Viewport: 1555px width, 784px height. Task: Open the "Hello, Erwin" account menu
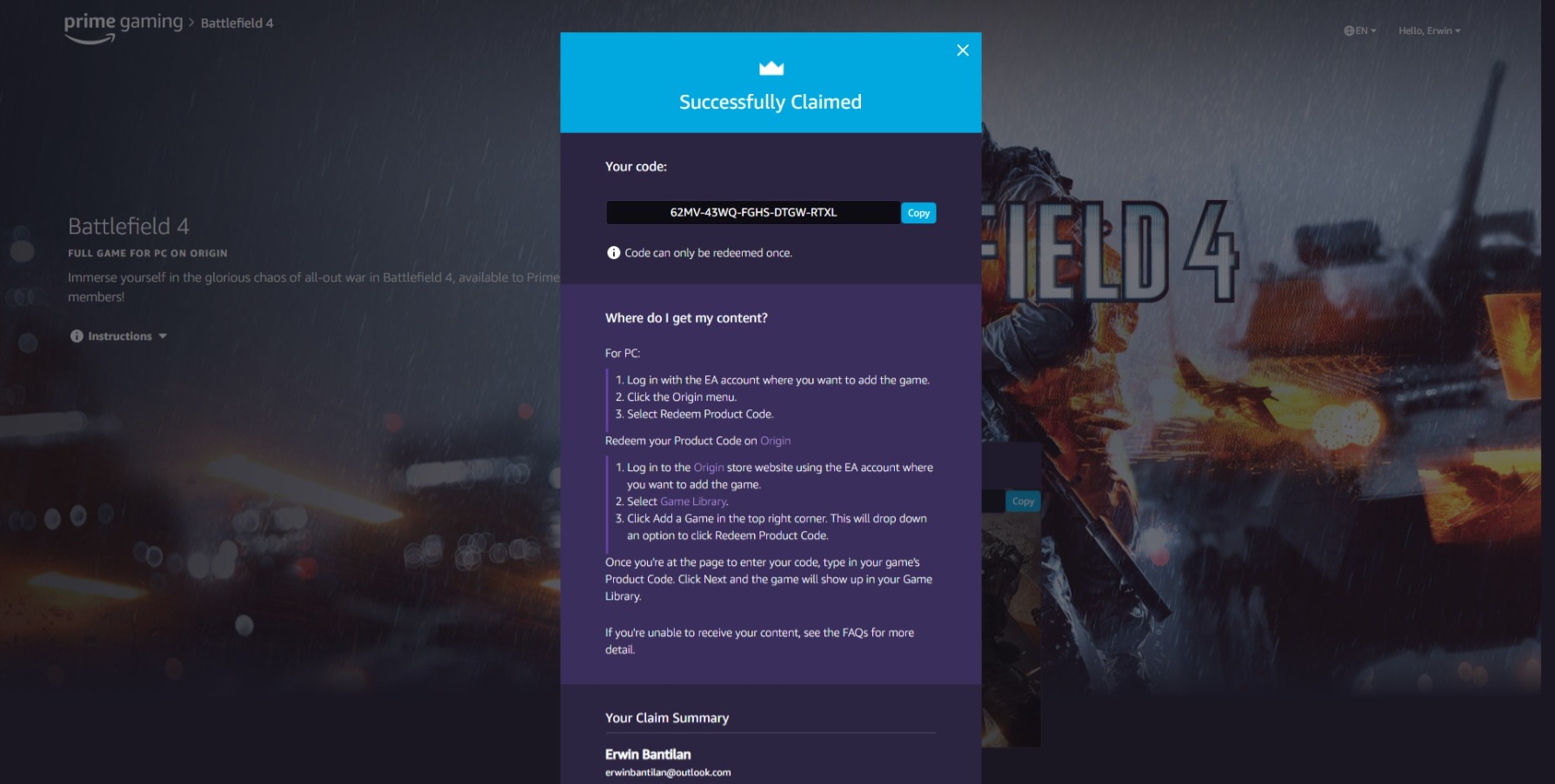click(1429, 30)
